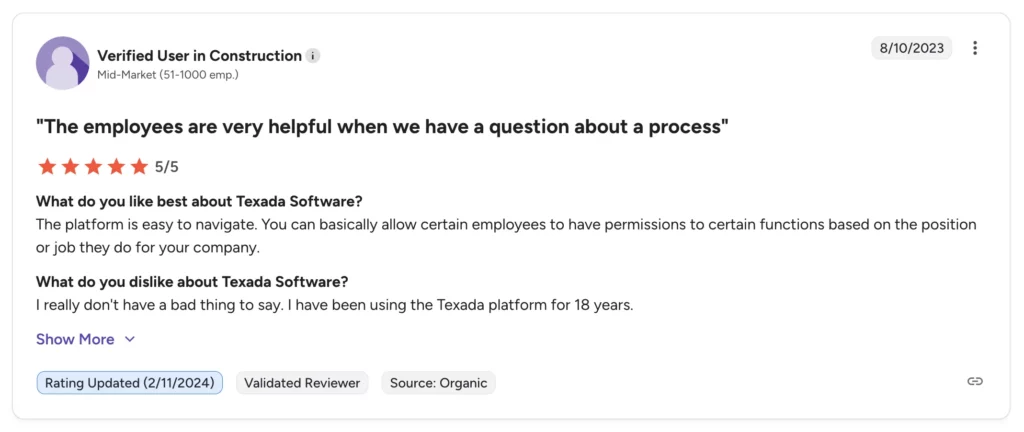Open the three-dot options menu
Image resolution: width=1024 pixels, height=432 pixels.
point(975,48)
